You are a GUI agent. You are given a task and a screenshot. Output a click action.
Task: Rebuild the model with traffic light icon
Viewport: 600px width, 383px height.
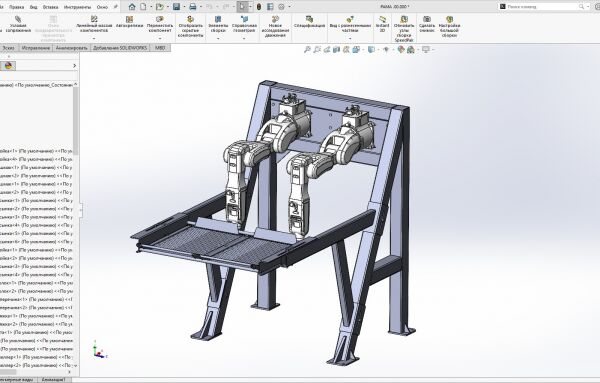point(259,7)
